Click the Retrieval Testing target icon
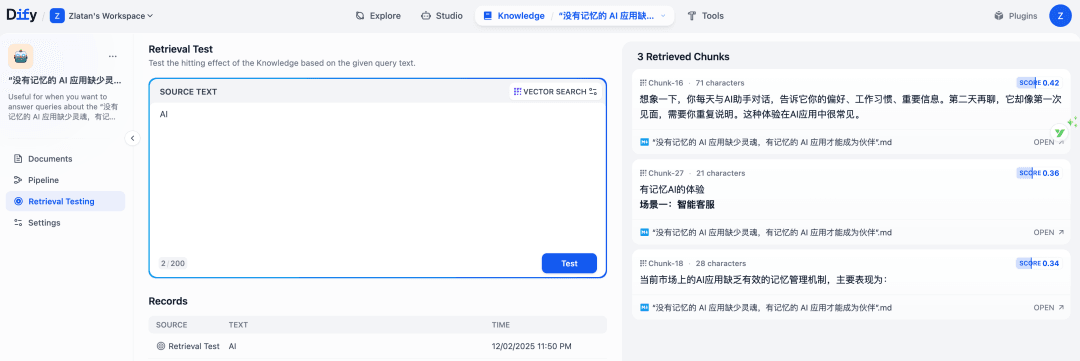The image size is (1080, 361). (x=18, y=201)
